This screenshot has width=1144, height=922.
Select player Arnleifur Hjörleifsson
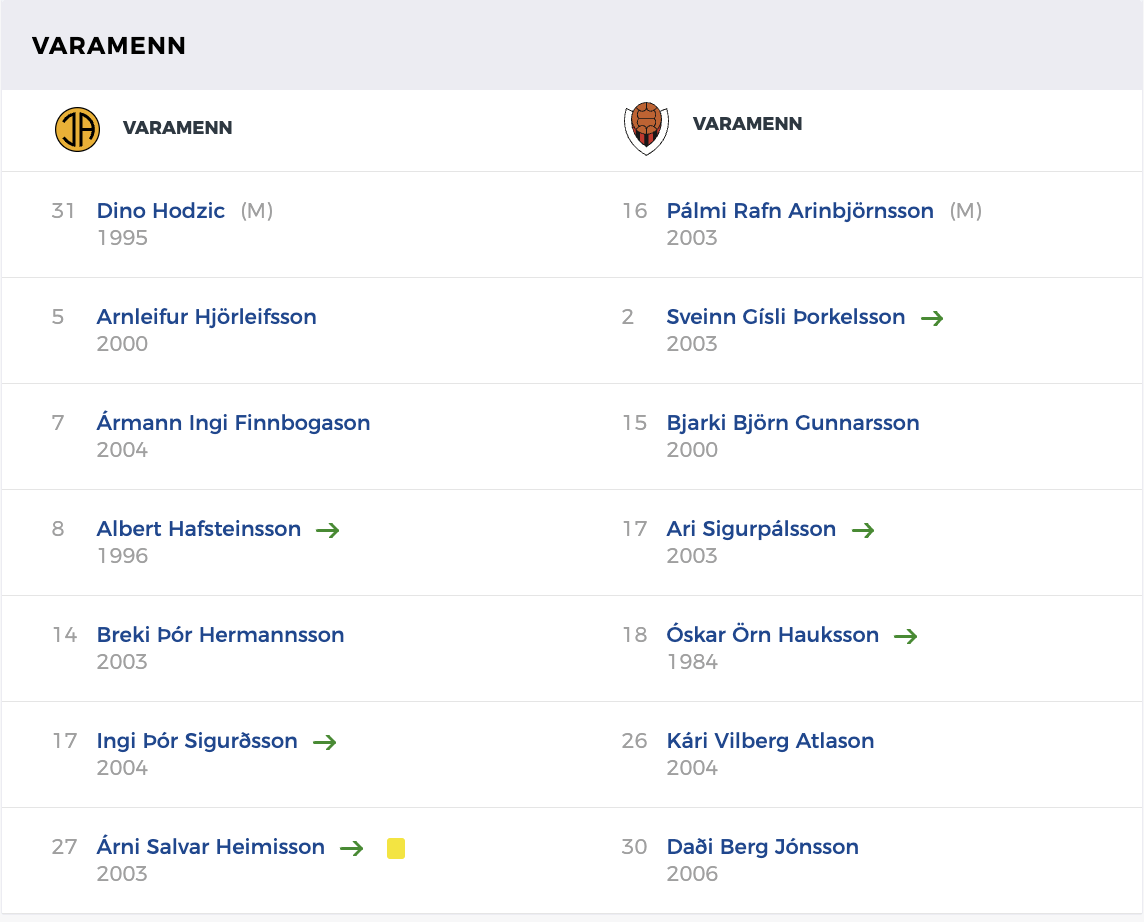[x=207, y=317]
